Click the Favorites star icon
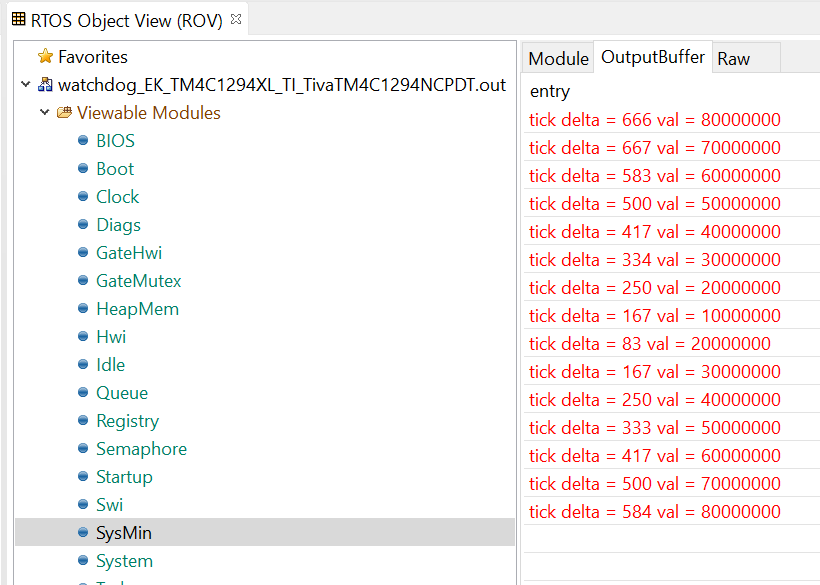Viewport: 820px width, 585px height. point(45,57)
